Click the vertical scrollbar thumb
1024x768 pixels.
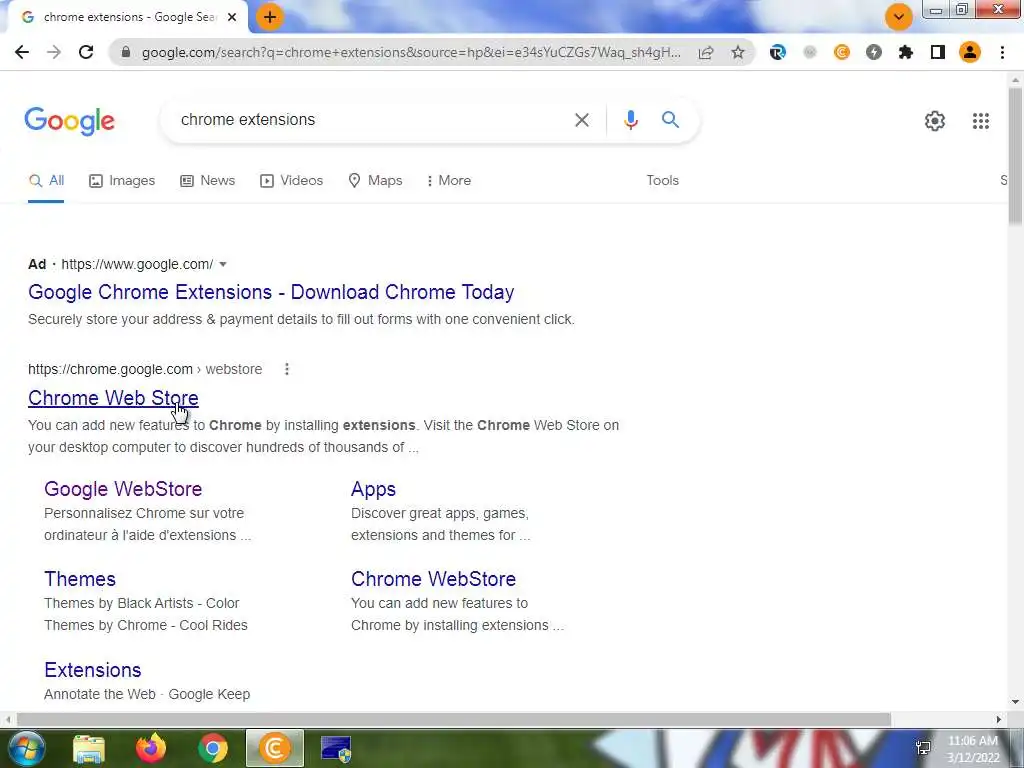tap(1015, 157)
